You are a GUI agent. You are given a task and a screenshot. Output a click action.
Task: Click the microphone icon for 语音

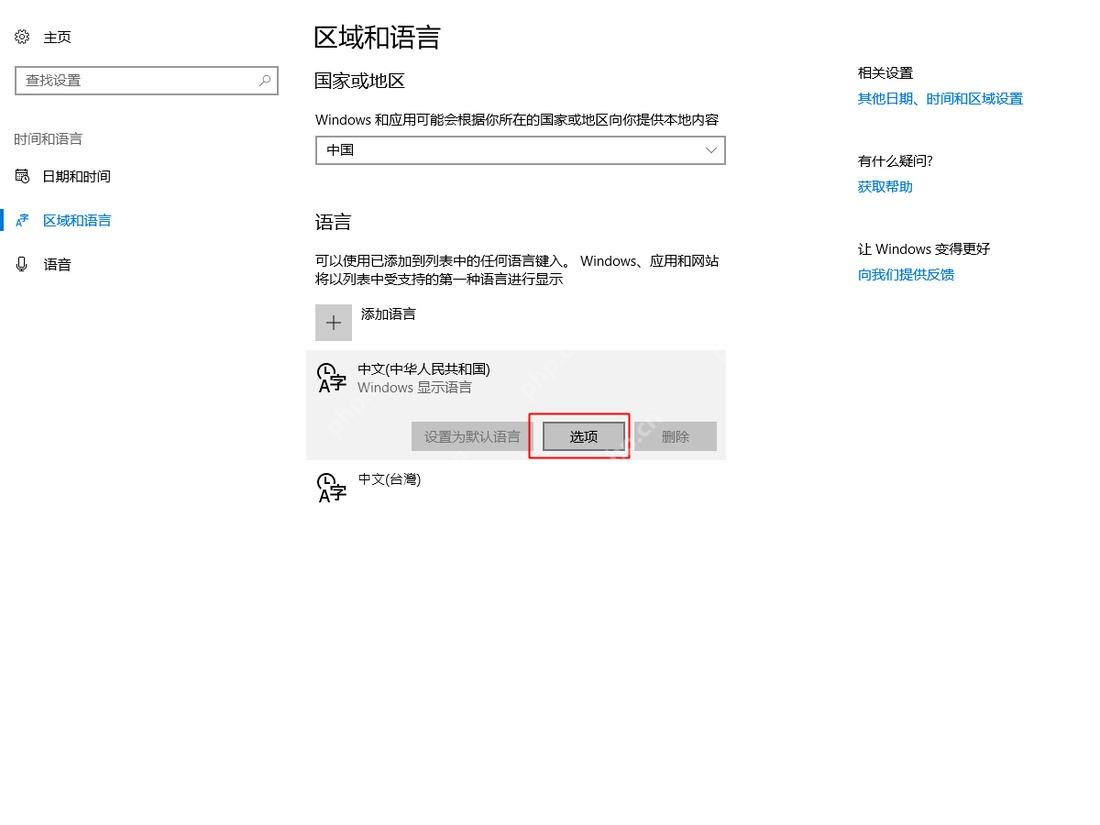click(22, 264)
